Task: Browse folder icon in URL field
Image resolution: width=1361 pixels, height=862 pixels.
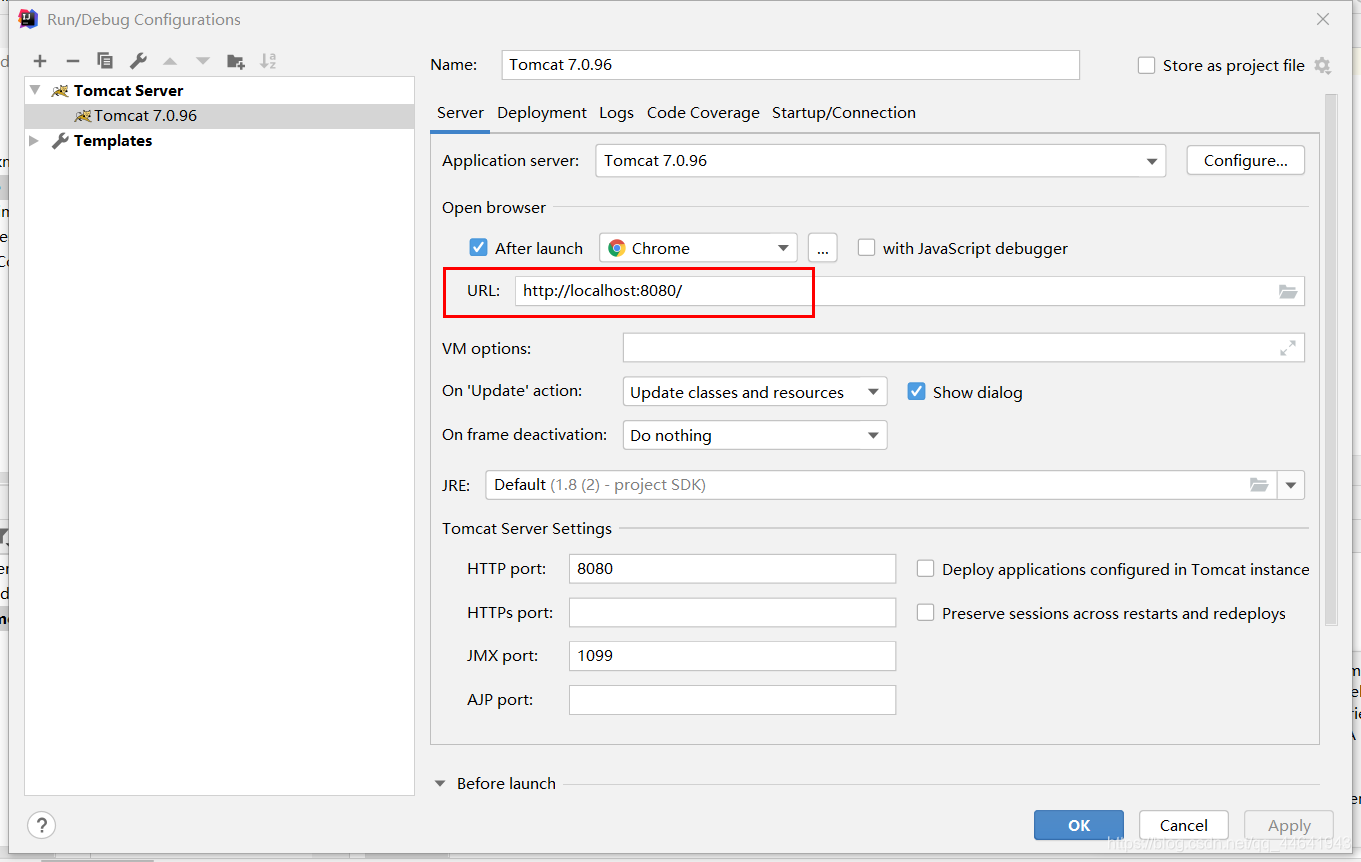Action: point(1288,291)
